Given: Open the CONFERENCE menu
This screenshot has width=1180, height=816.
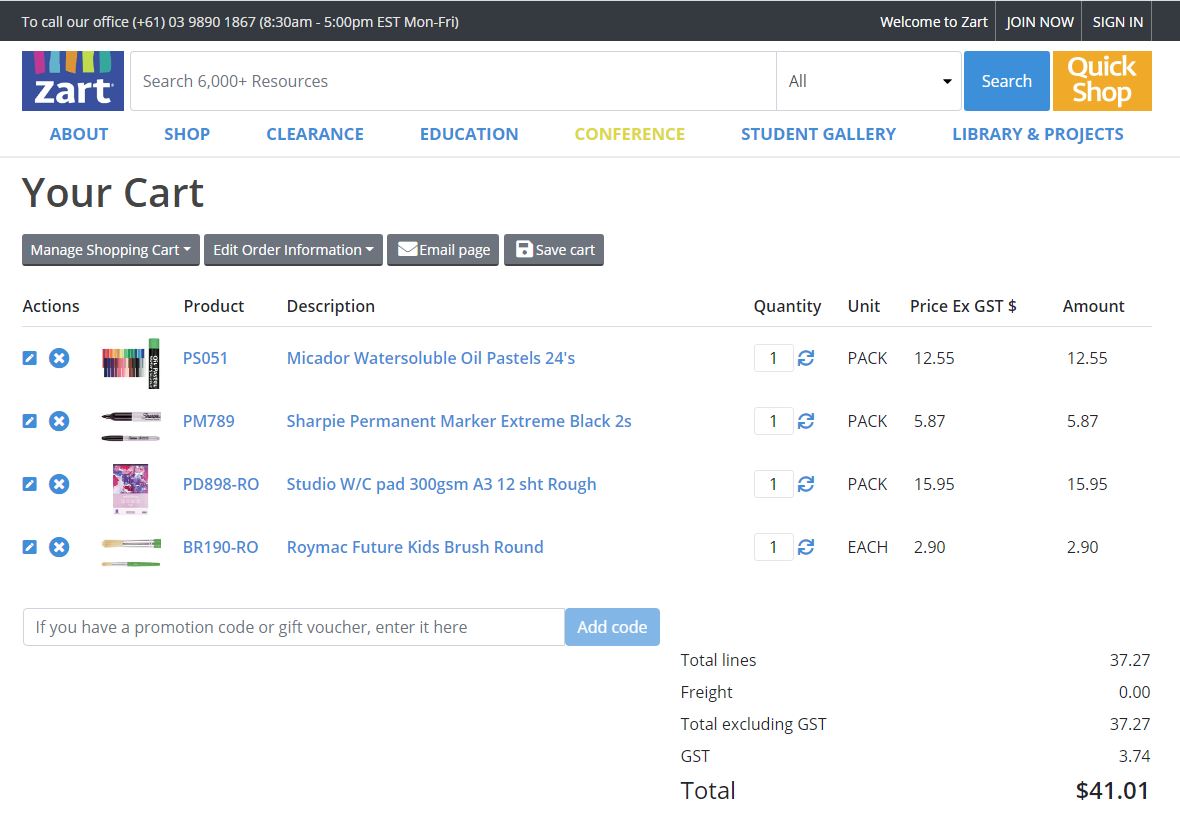Looking at the screenshot, I should click(630, 134).
